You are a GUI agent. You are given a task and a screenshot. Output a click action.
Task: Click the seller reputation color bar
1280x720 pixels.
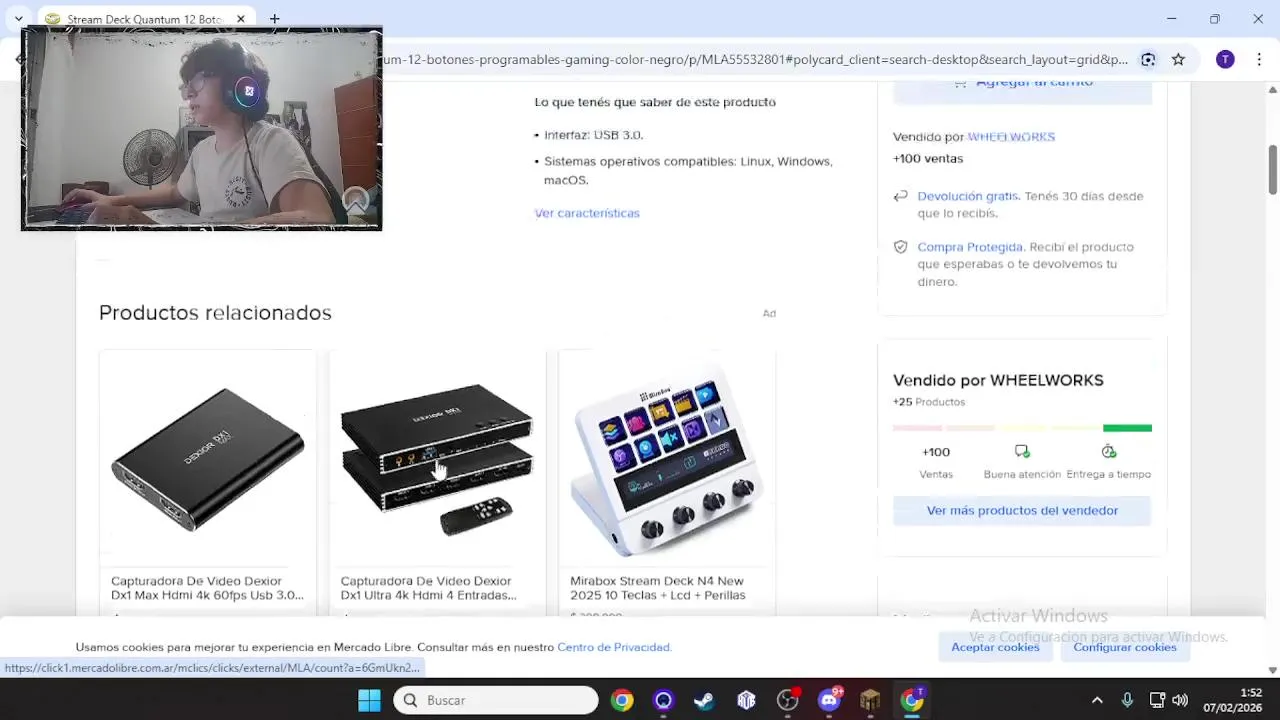pyautogui.click(x=1022, y=428)
